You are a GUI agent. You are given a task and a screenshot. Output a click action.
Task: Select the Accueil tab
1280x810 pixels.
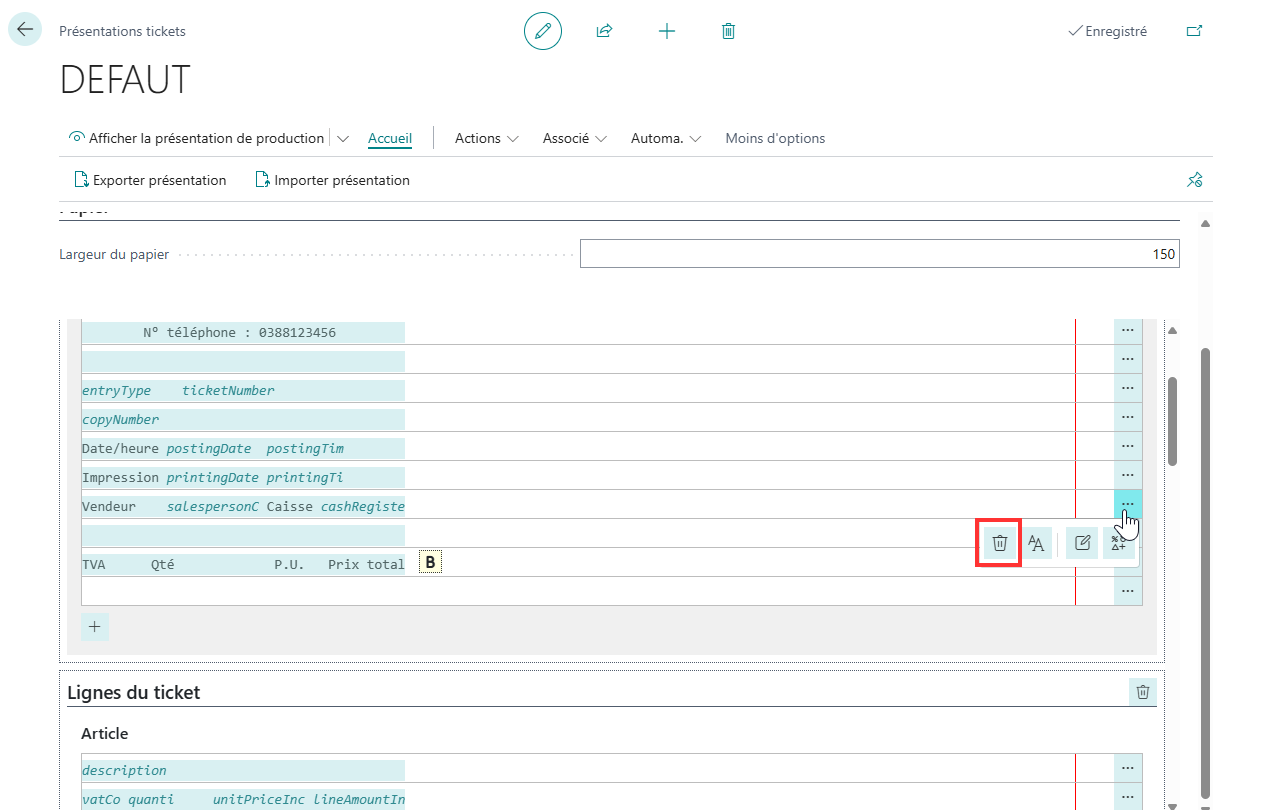pos(390,138)
